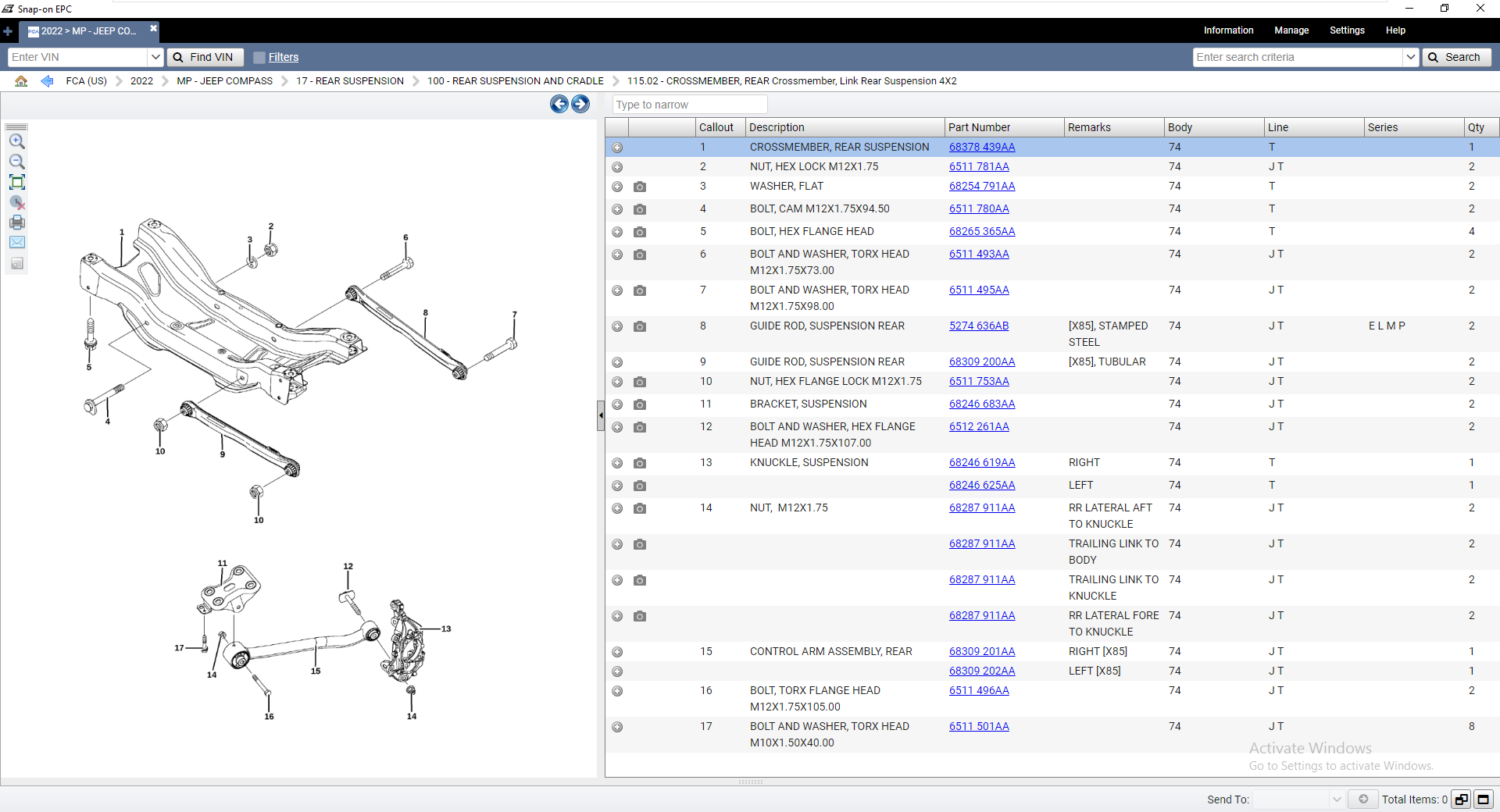
Task: Click the Enter VIN input field
Action: point(78,57)
